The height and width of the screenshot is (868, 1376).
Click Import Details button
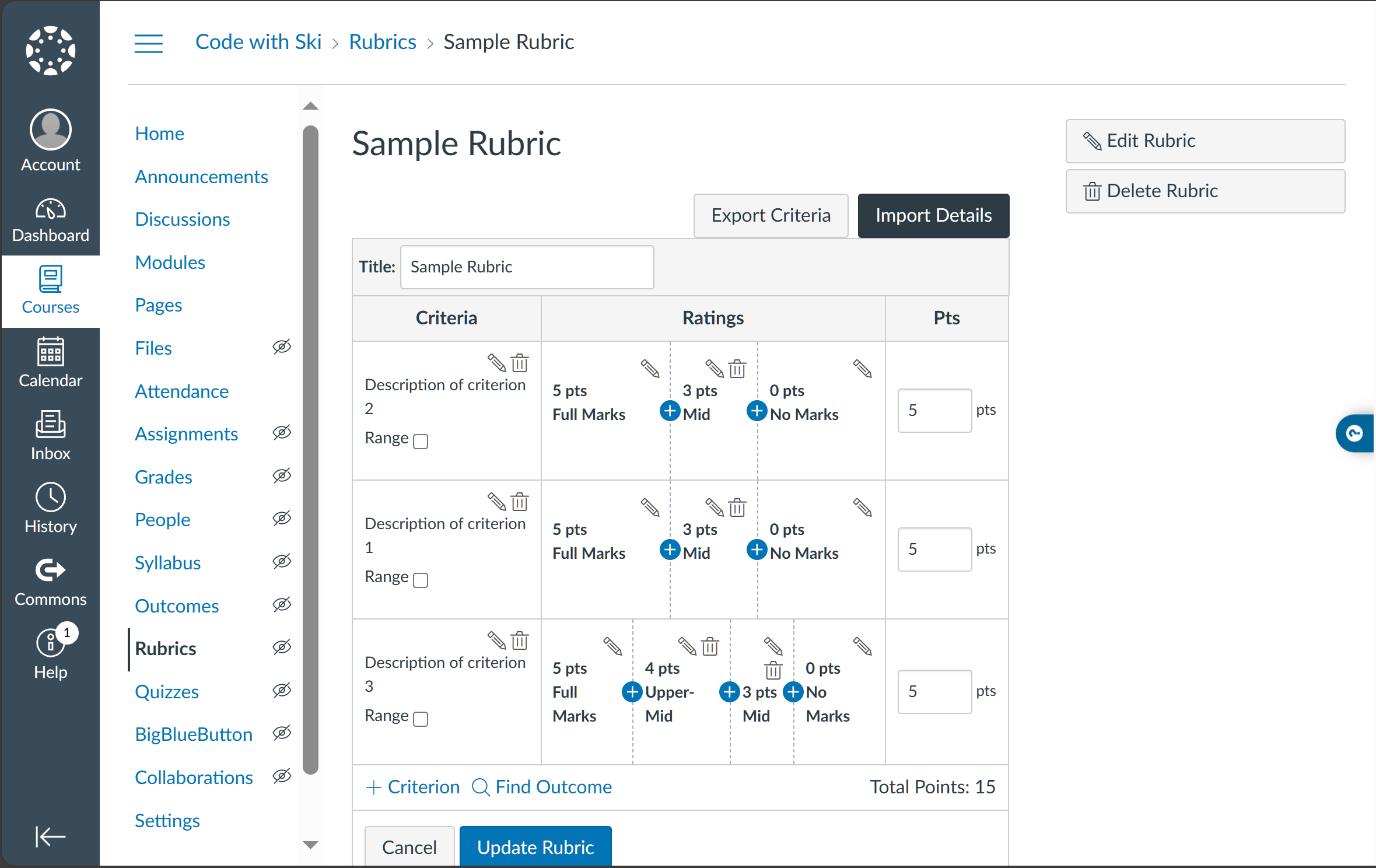pos(934,216)
